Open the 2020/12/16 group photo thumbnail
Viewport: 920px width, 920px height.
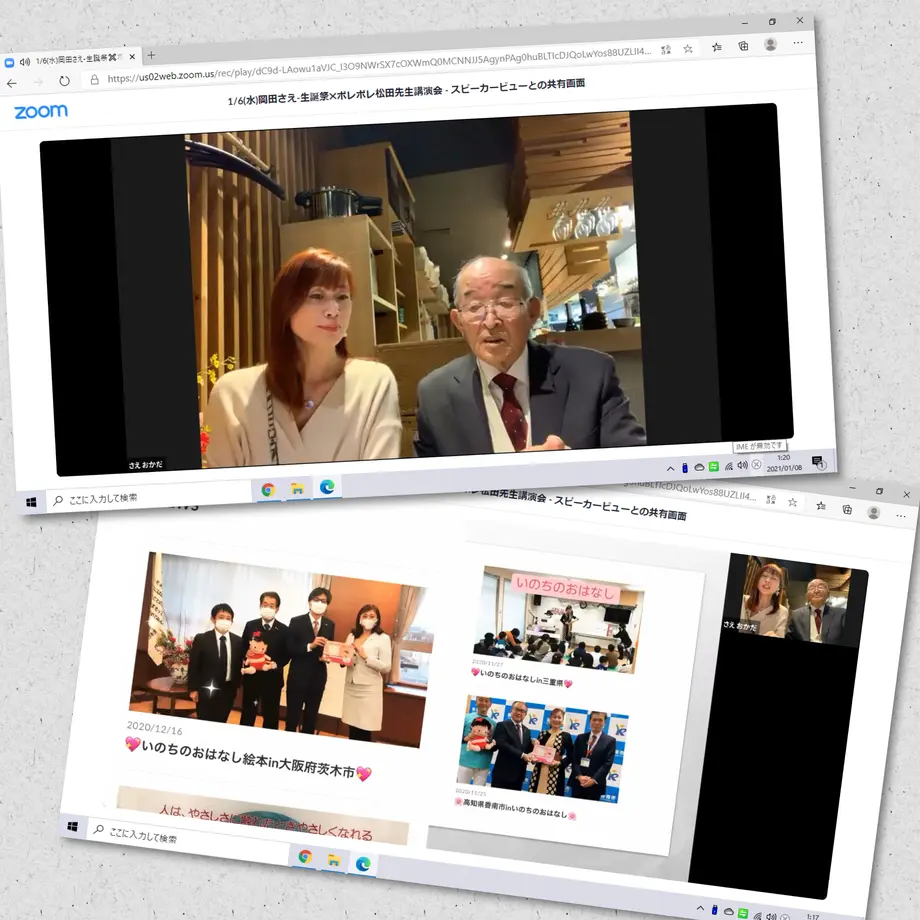280,650
